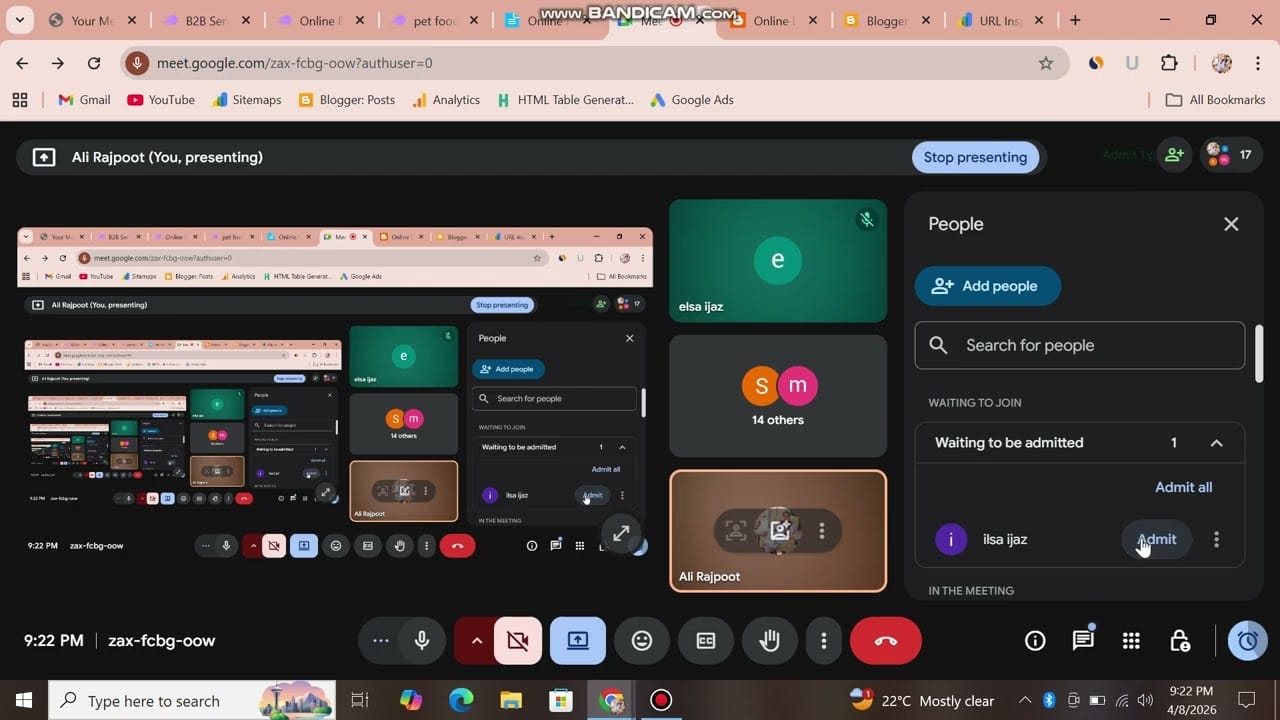Click the blue clock timer icon

coord(1248,641)
